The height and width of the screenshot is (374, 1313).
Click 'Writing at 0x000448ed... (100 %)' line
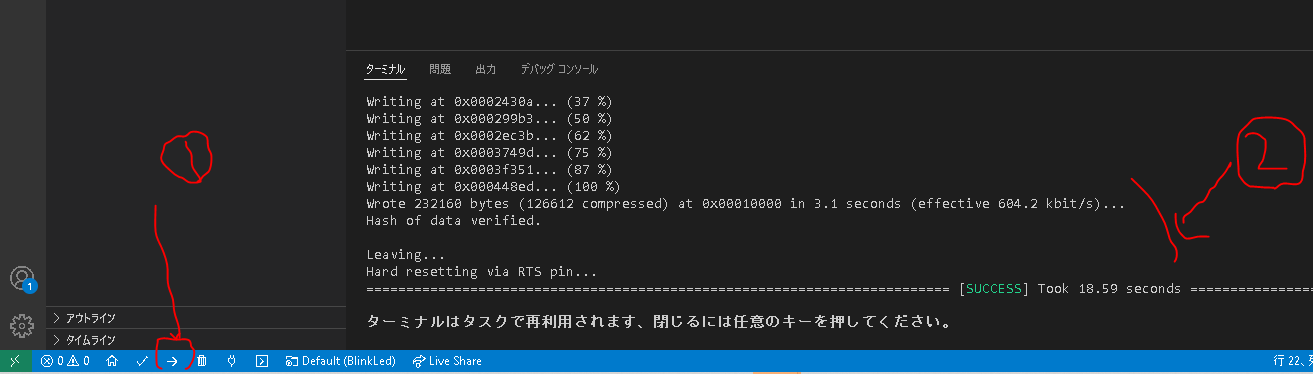pos(493,187)
